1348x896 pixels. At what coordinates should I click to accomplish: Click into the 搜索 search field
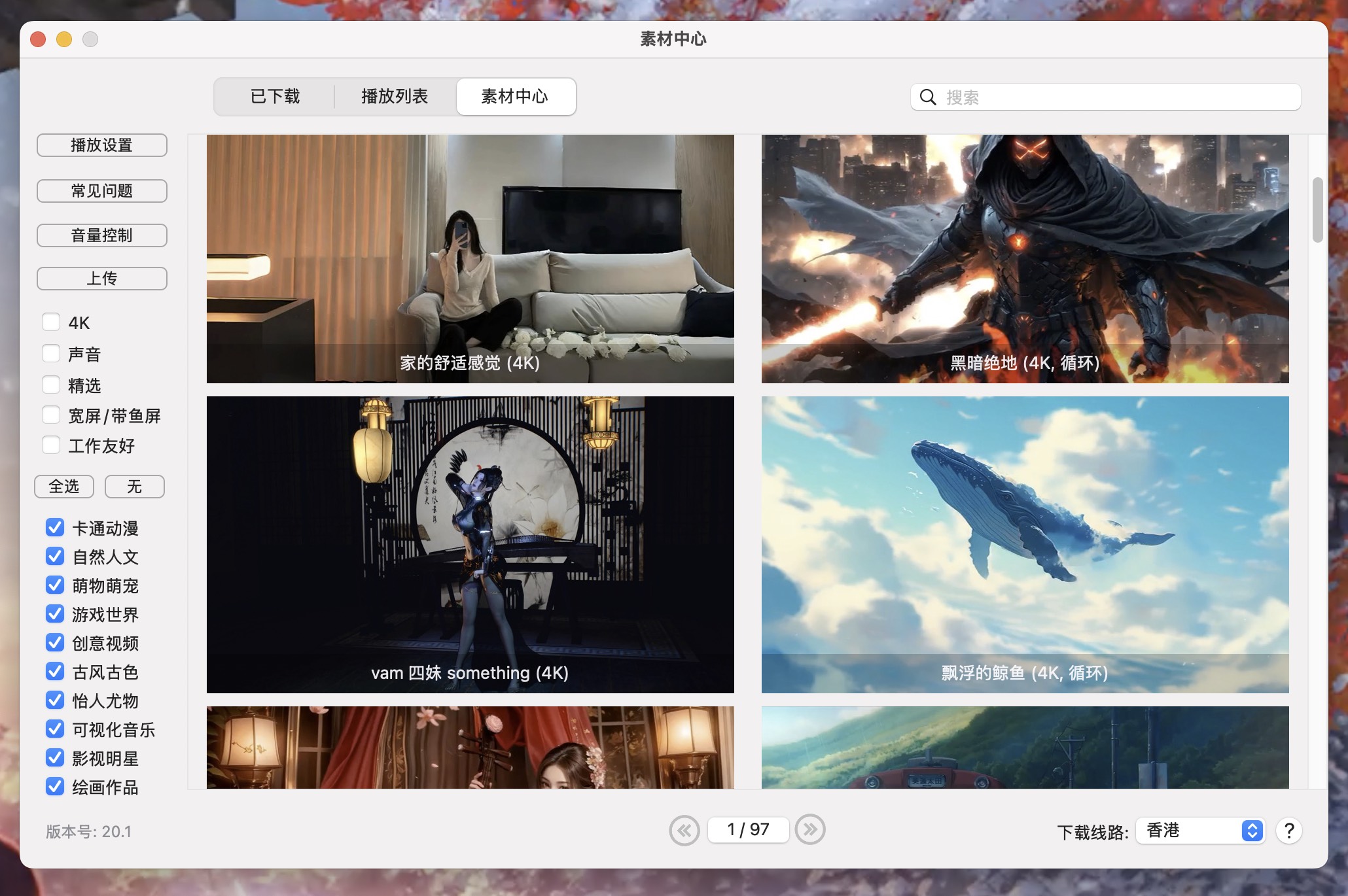[x=1105, y=97]
